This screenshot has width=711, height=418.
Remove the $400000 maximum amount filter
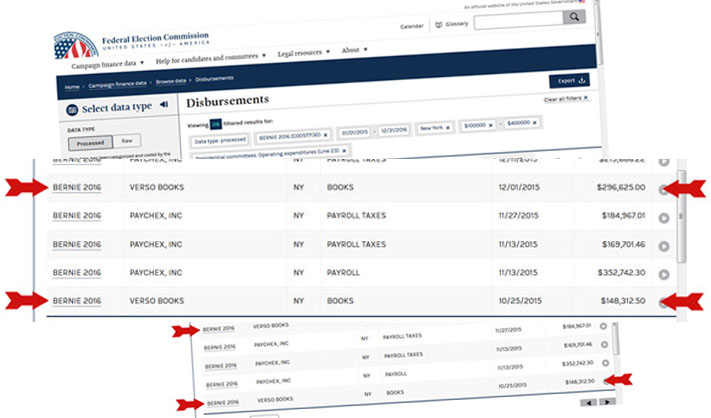(x=535, y=122)
